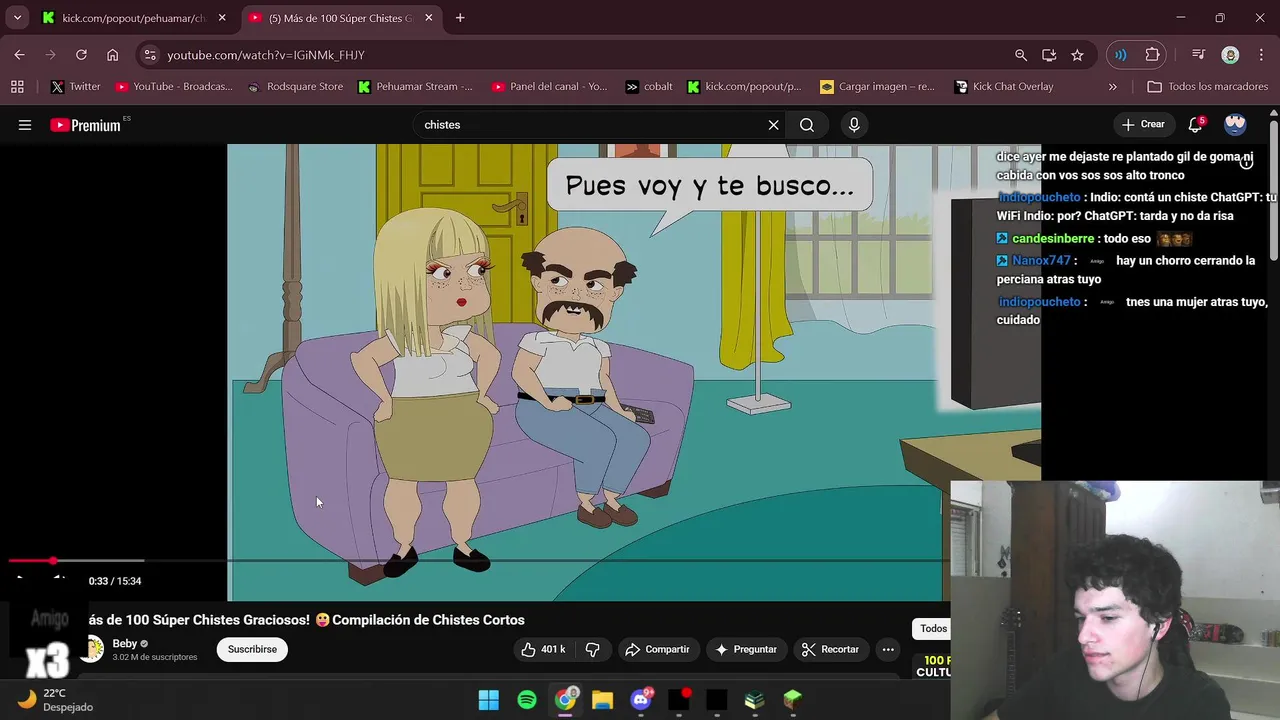This screenshot has width=1280, height=720.
Task: Open the Beby channel avatar
Action: coord(93,649)
